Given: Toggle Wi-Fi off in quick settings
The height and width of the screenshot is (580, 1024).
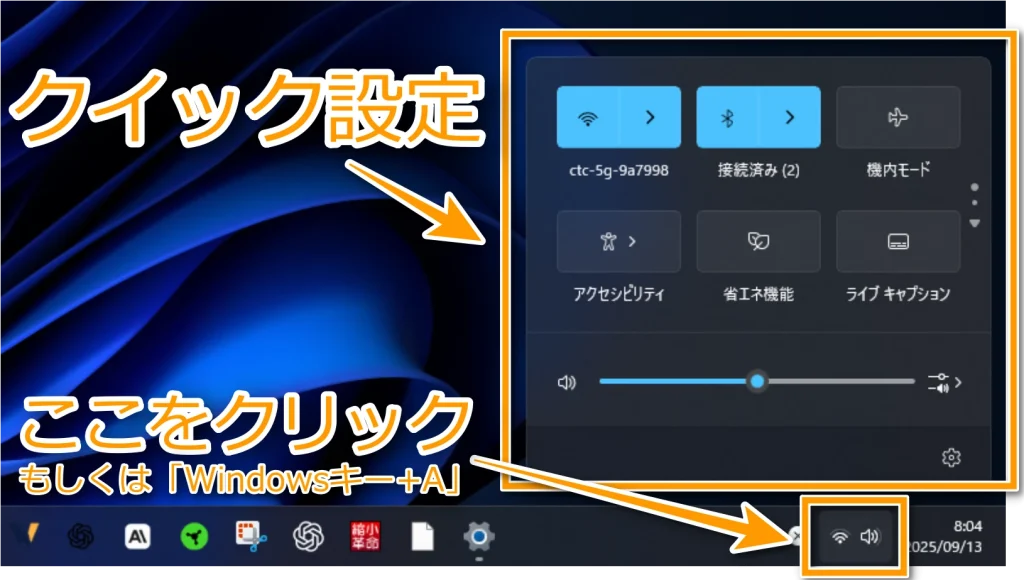Looking at the screenshot, I should point(588,118).
